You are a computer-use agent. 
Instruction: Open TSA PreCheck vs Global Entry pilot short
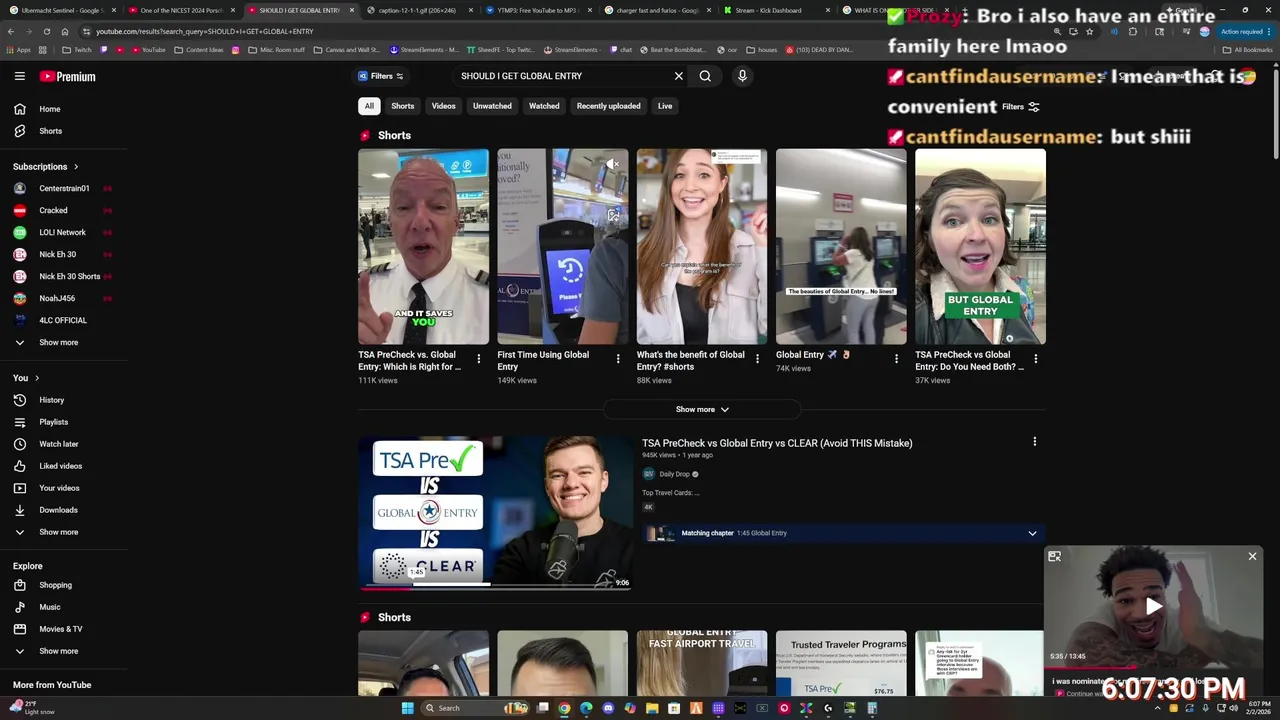423,247
